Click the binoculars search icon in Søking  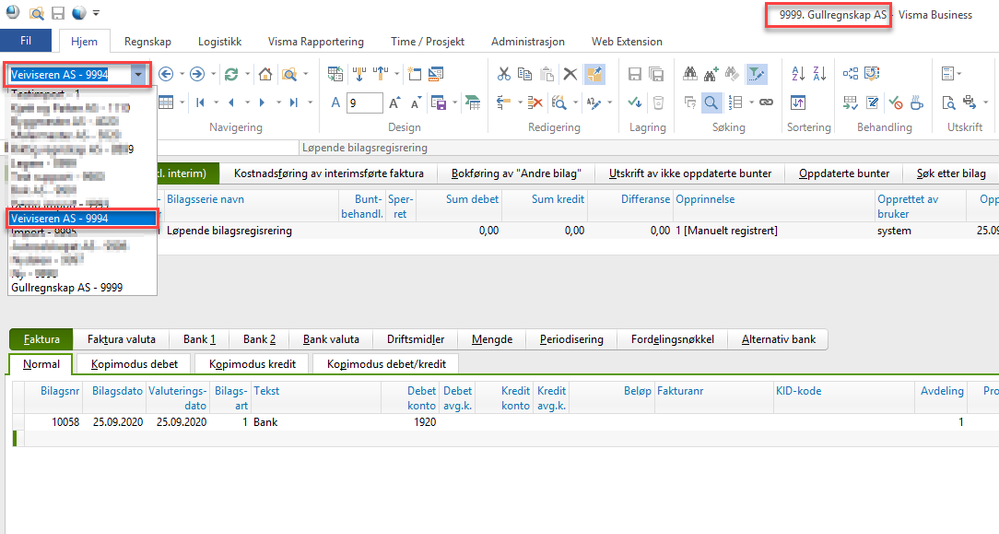[690, 74]
